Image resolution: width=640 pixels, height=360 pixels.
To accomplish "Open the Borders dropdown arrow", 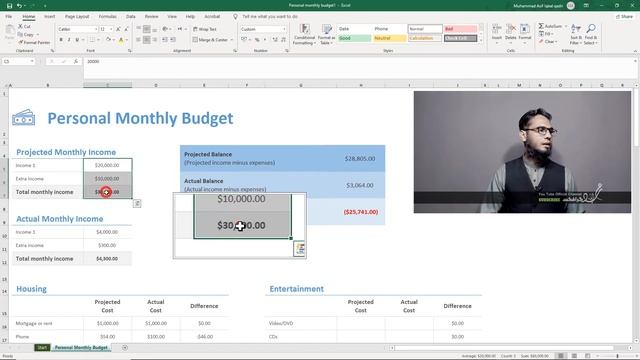I will tap(98, 40).
